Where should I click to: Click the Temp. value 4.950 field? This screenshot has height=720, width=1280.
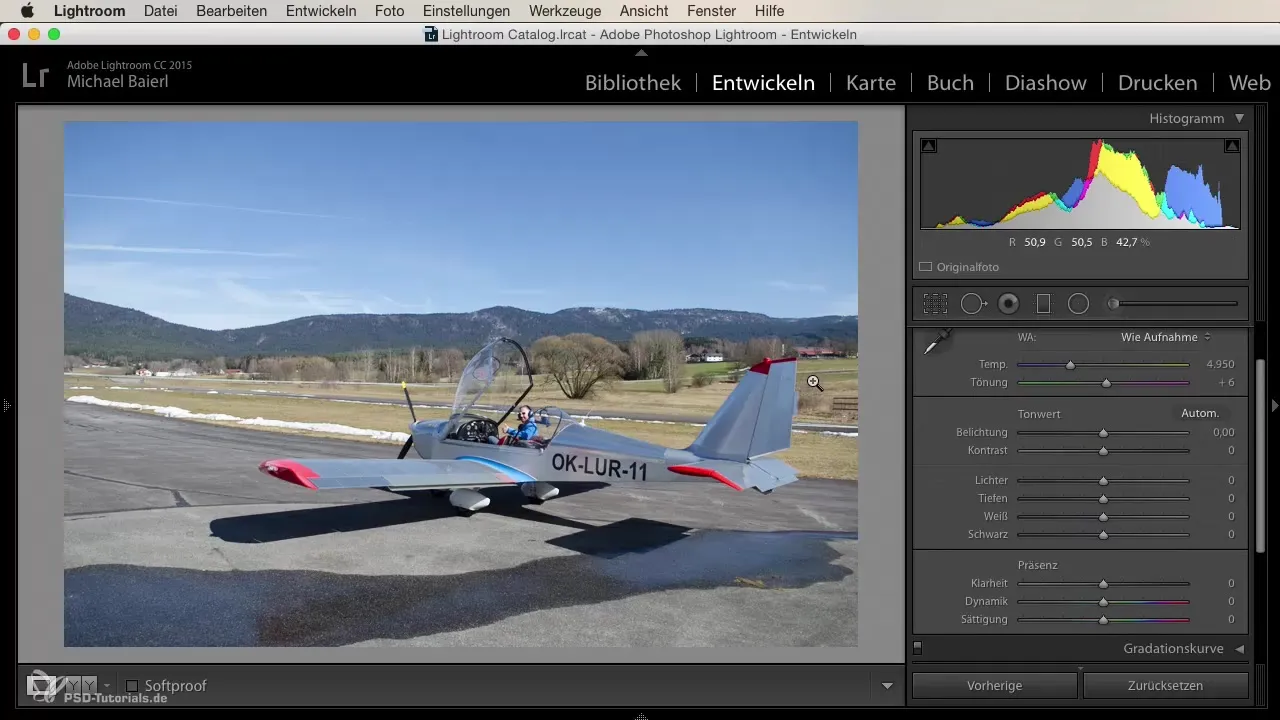tap(1220, 364)
